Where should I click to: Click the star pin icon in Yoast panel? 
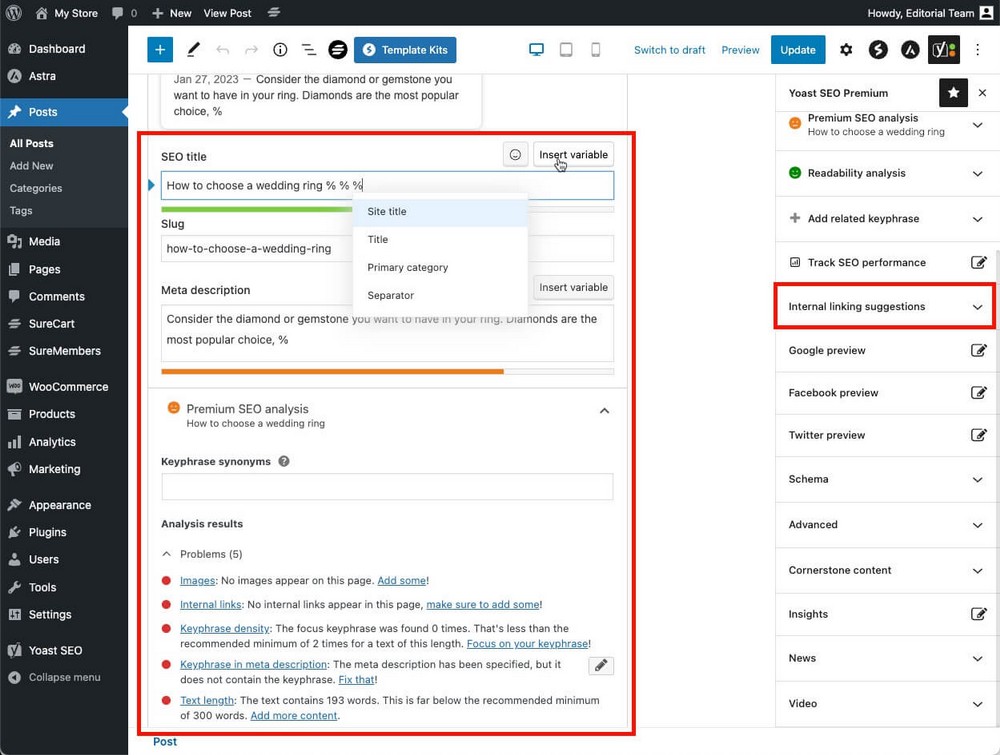(953, 93)
